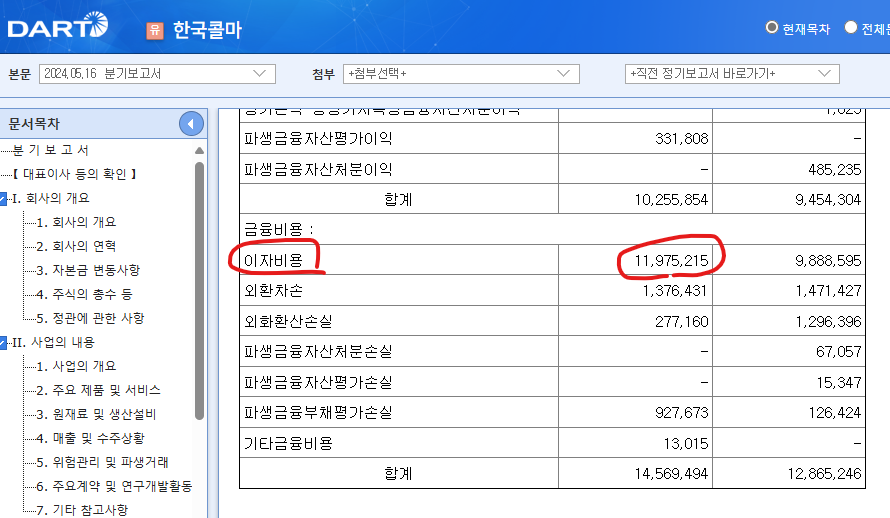The height and width of the screenshot is (518, 890).
Task: Click the 파생금융자산평가손실 label
Action: click(x=318, y=382)
